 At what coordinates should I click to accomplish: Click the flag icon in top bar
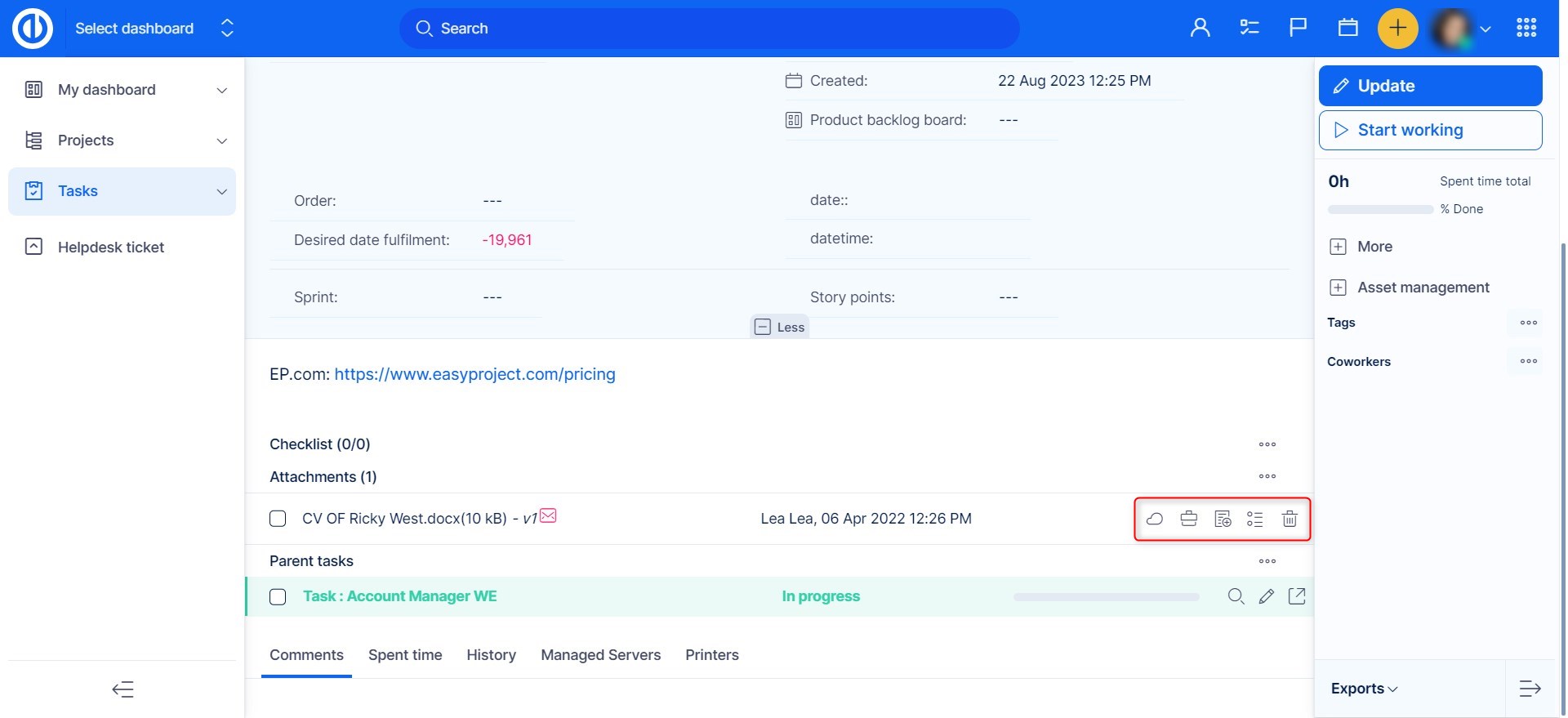coord(1298,28)
